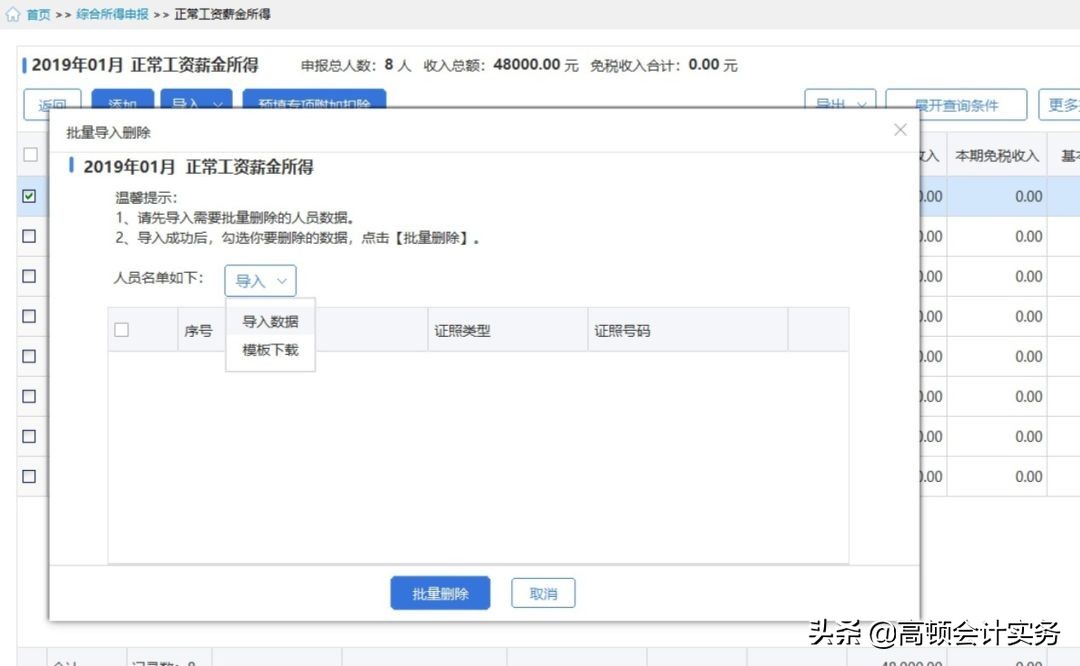The height and width of the screenshot is (666, 1080).
Task: Click the 取消 cancel button
Action: pos(542,592)
